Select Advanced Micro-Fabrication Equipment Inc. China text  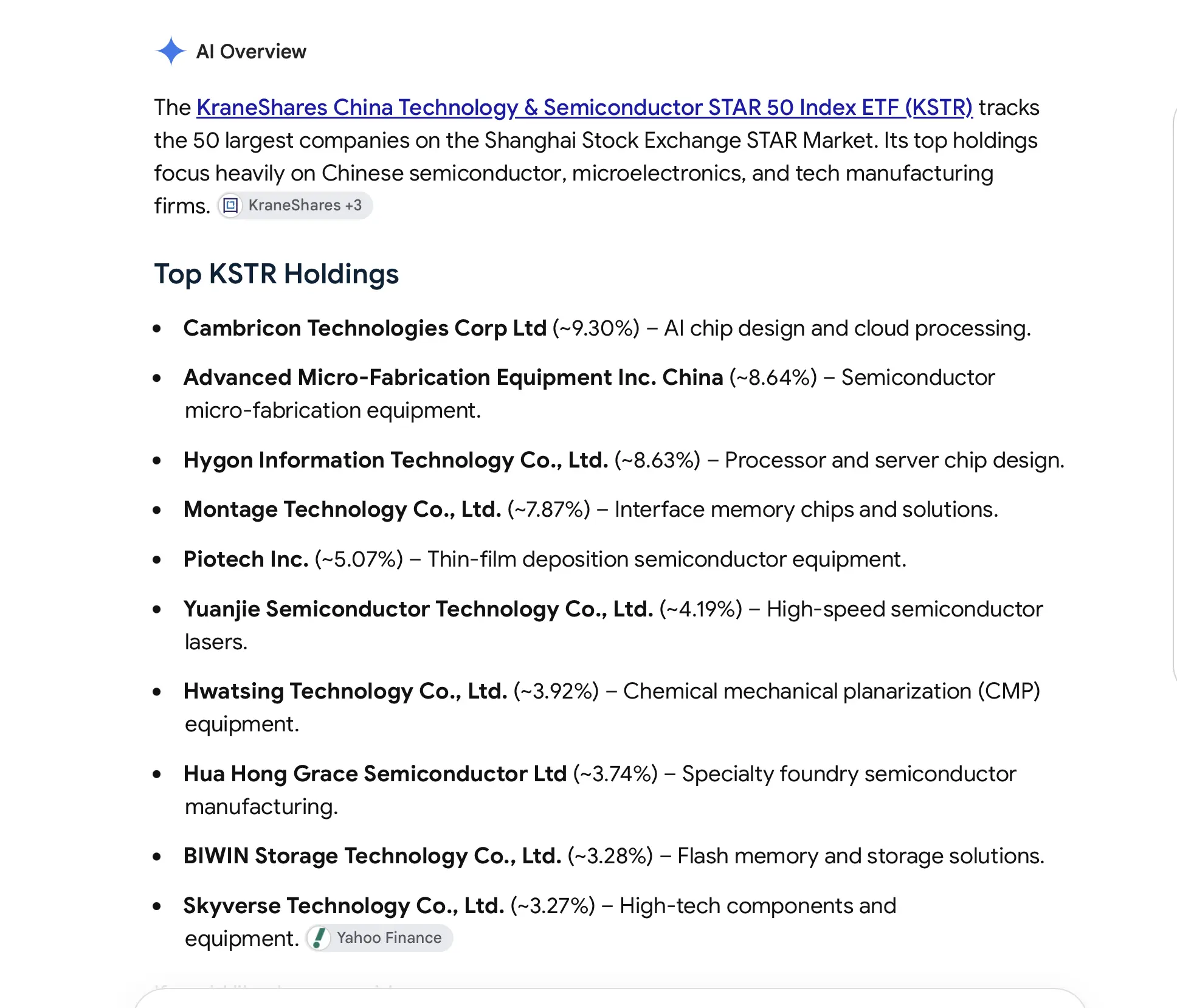pyautogui.click(x=454, y=378)
